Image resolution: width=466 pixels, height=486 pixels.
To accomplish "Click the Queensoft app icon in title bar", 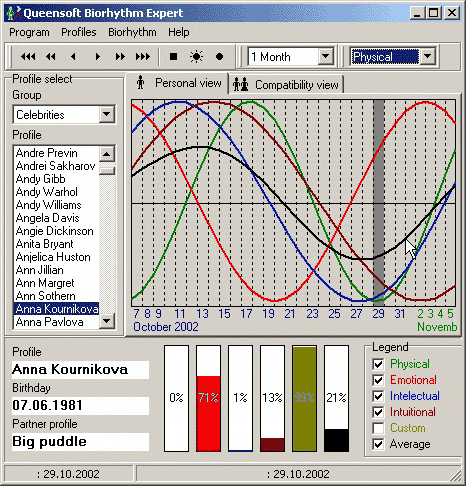I will 13,13.
